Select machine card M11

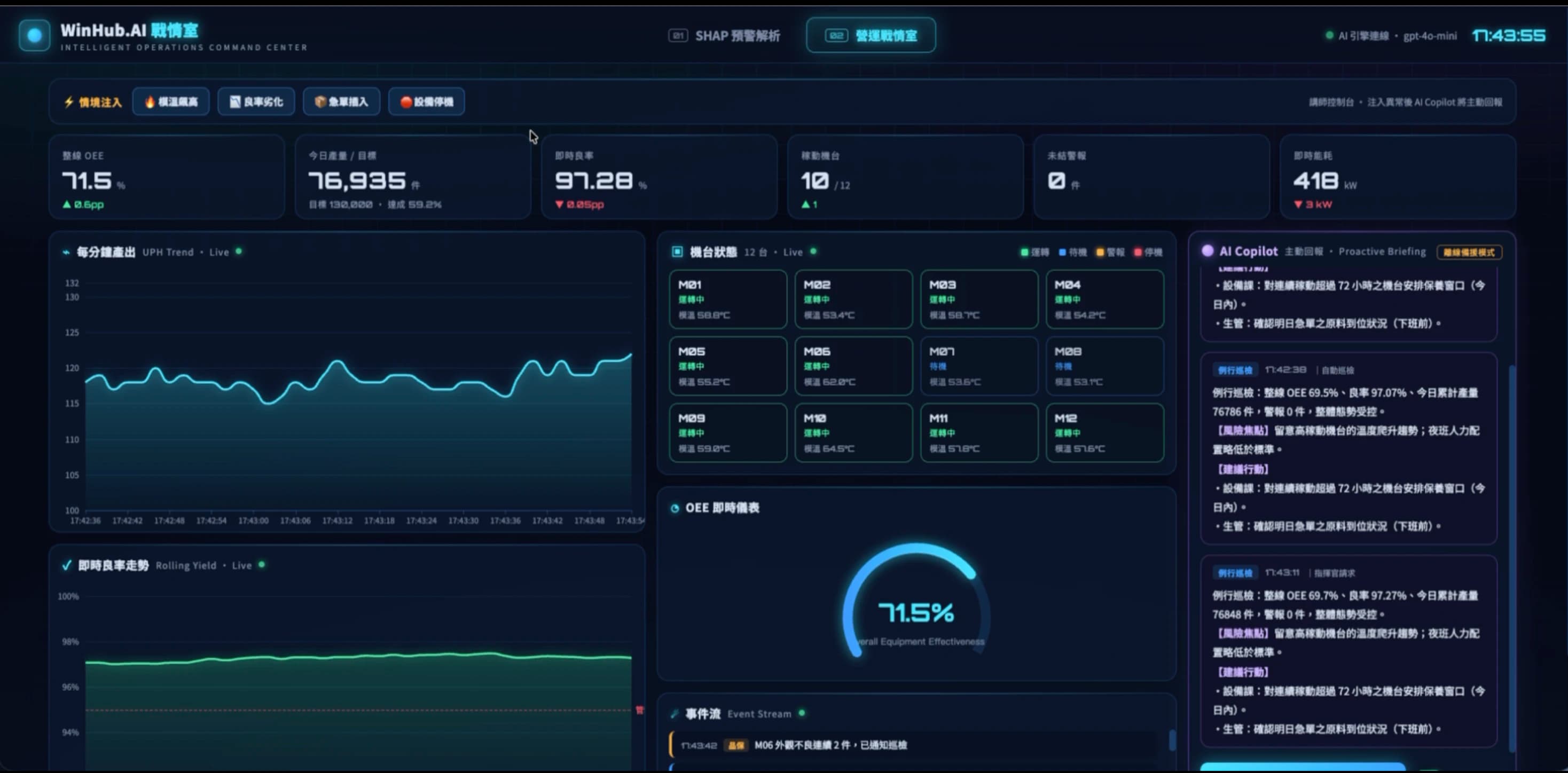(979, 433)
